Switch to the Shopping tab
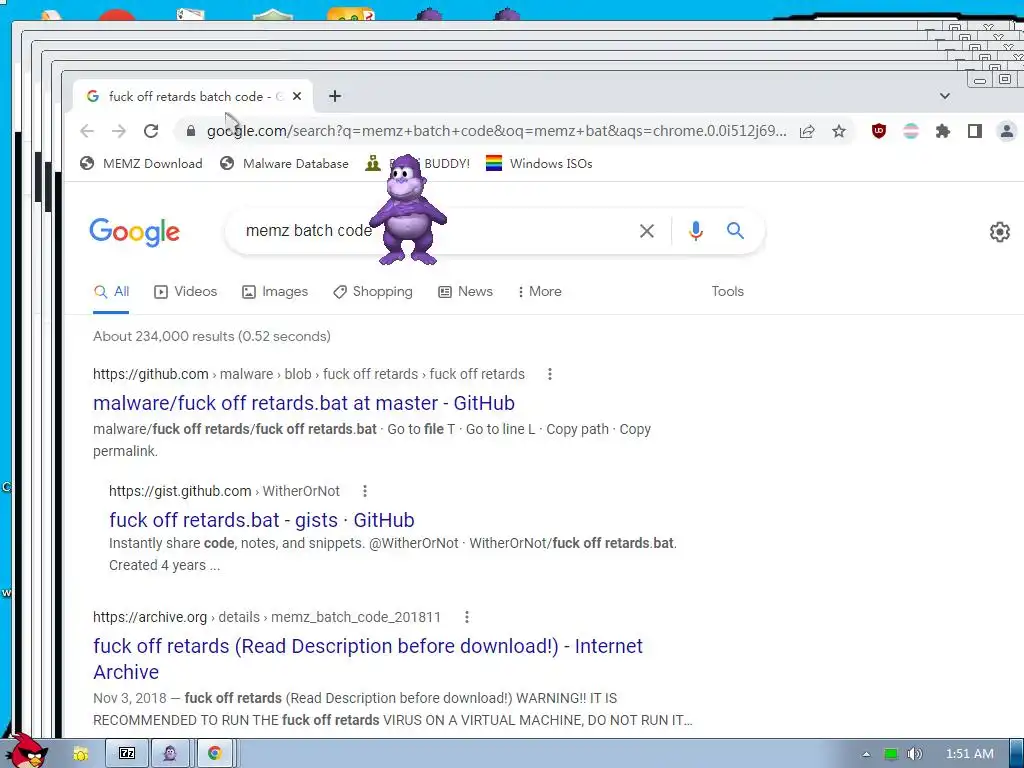 pos(373,292)
